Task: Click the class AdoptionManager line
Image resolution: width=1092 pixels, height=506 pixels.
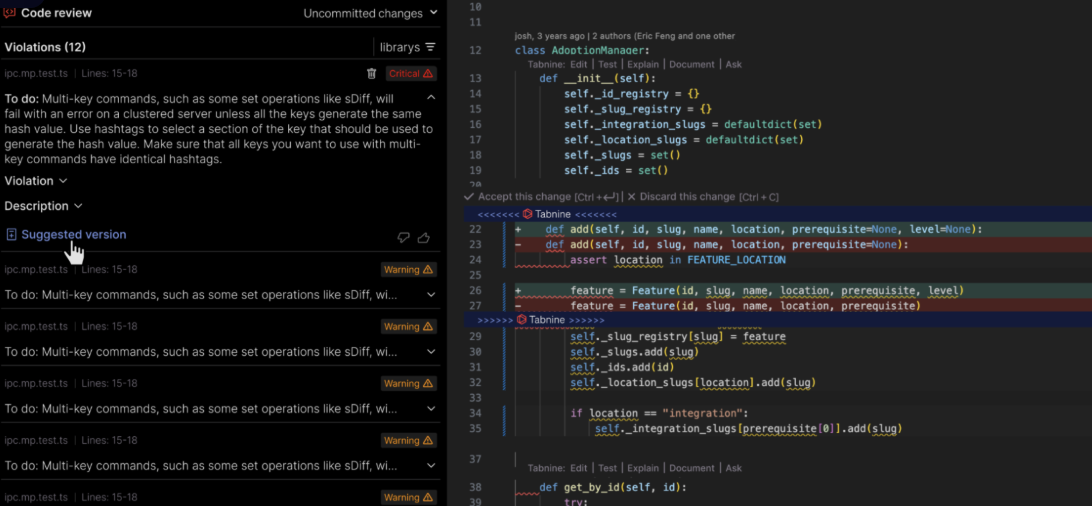Action: click(582, 50)
